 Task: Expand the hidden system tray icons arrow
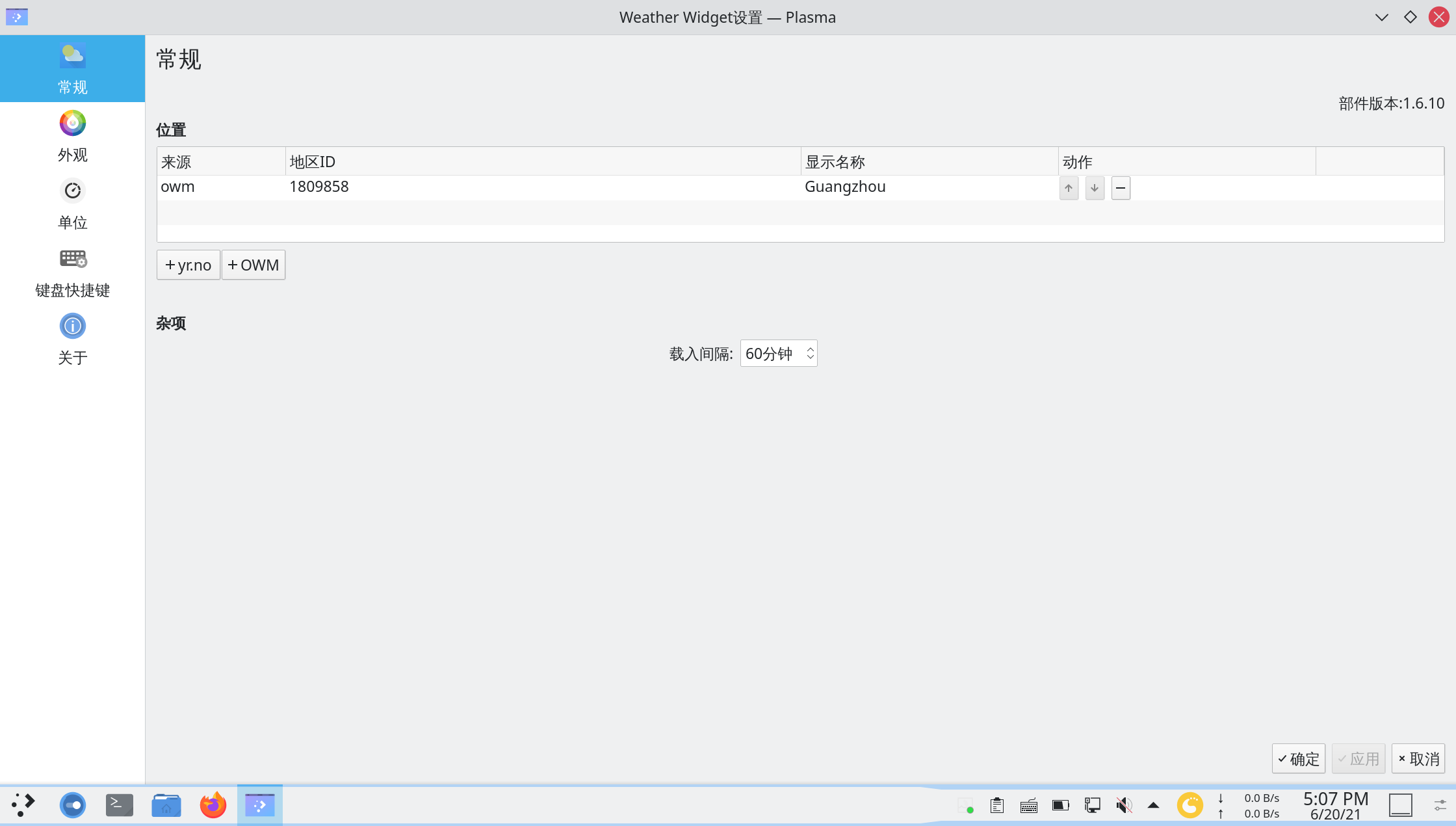pos(1154,805)
